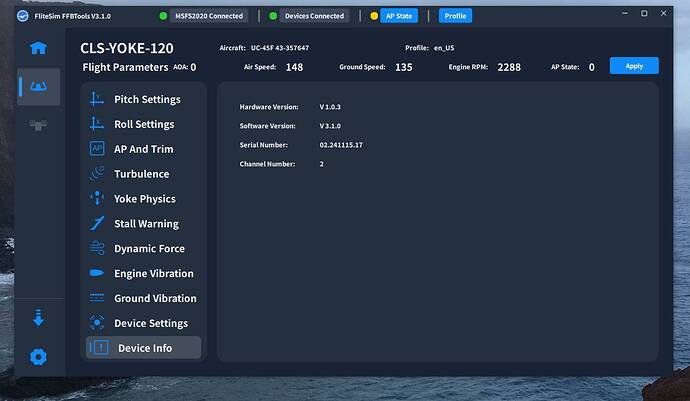690x401 pixels.
Task: Open the Ground Vibration section
Action: (154, 298)
